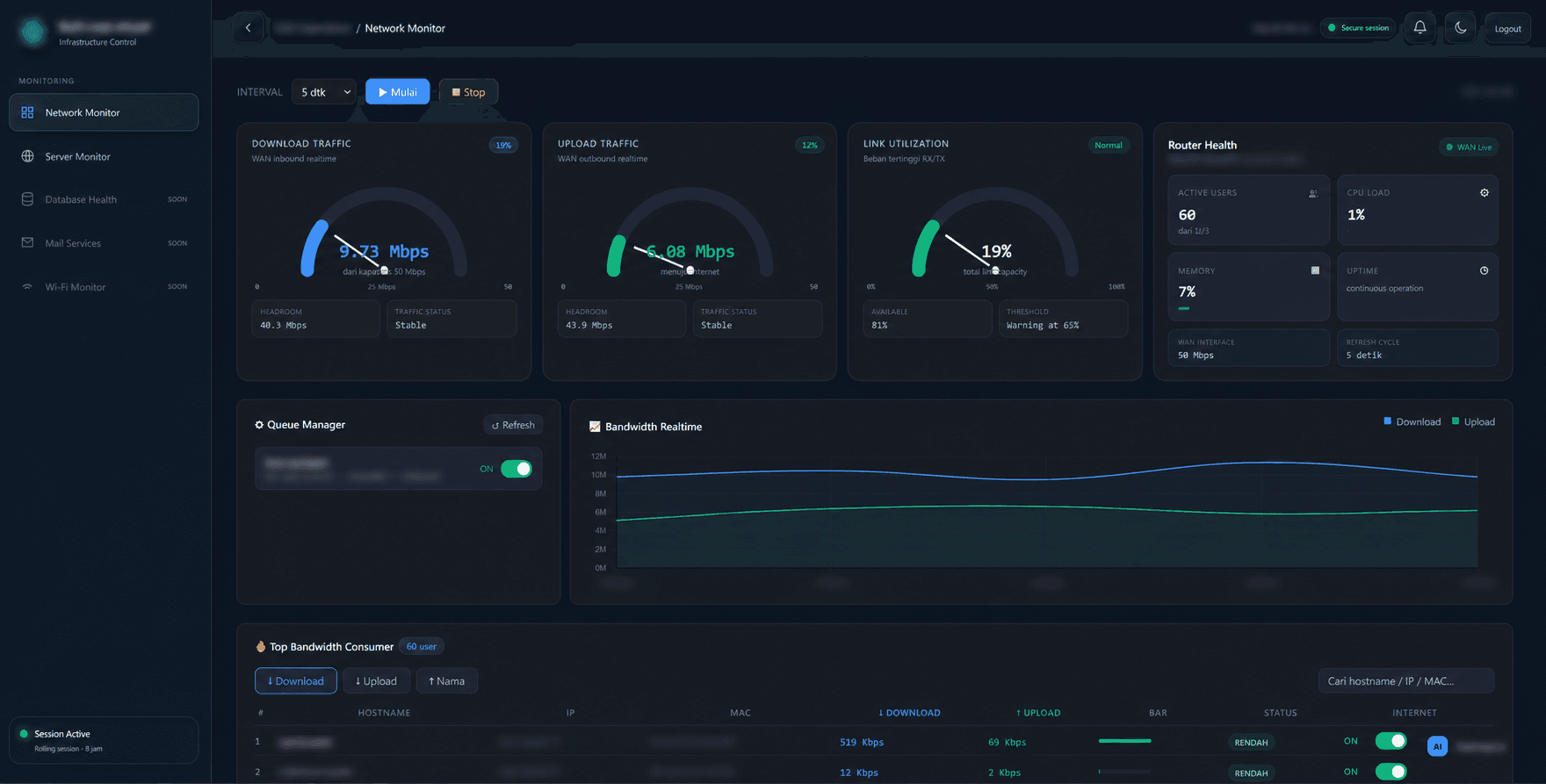Refresh the Queue Manager
Image resolution: width=1546 pixels, height=784 pixels.
513,425
